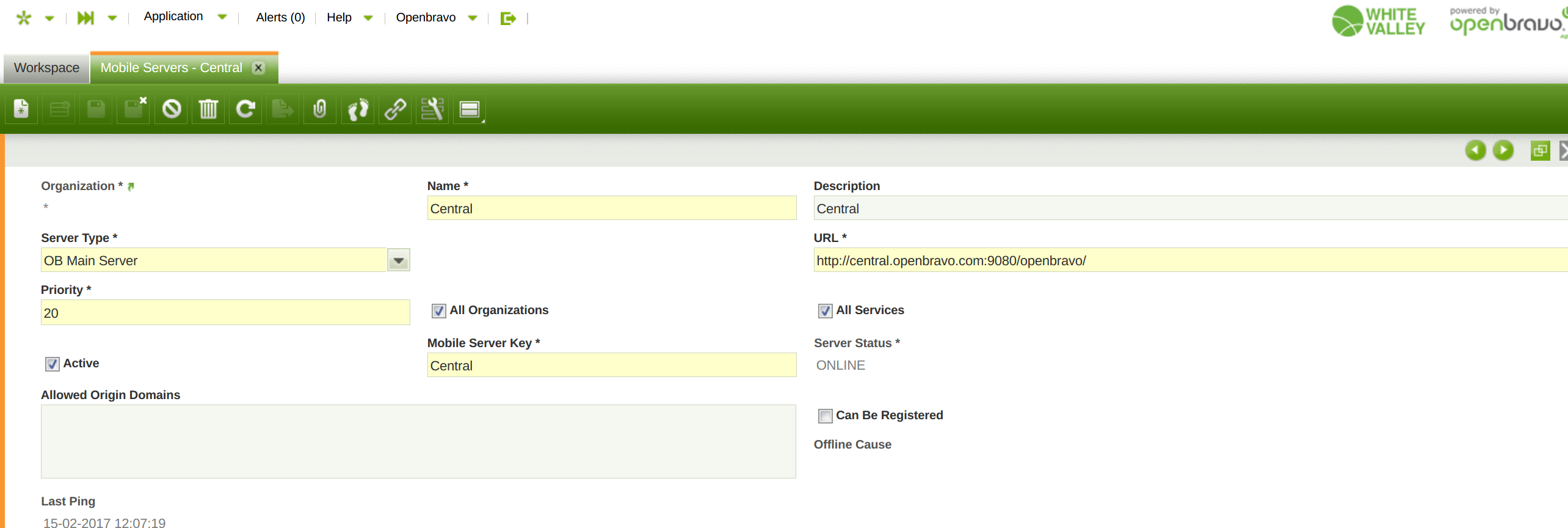Click the ONLINE server status value
The height and width of the screenshot is (528, 1568).
point(840,365)
